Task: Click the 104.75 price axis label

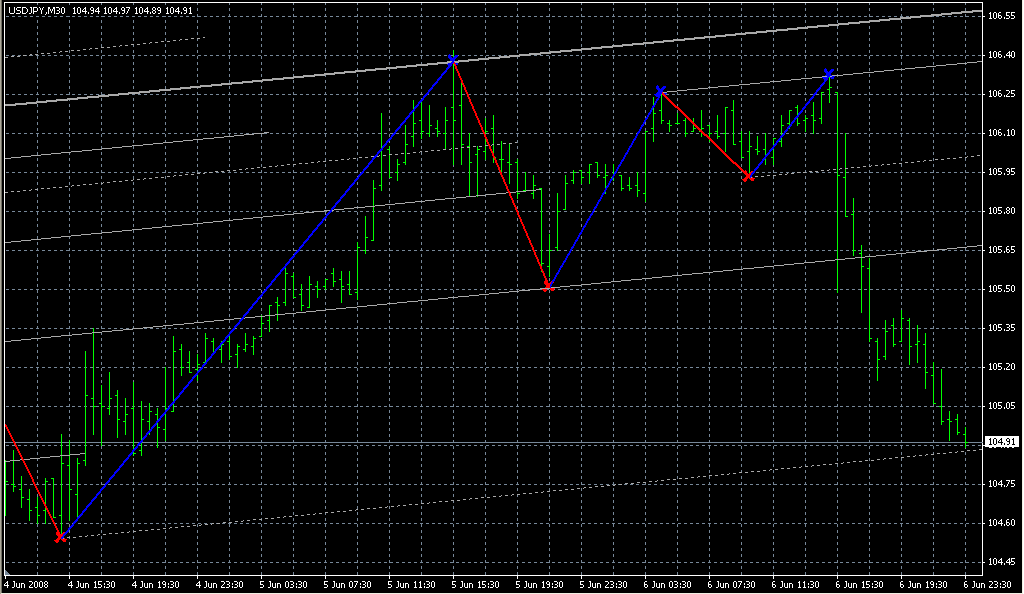Action: point(1001,484)
